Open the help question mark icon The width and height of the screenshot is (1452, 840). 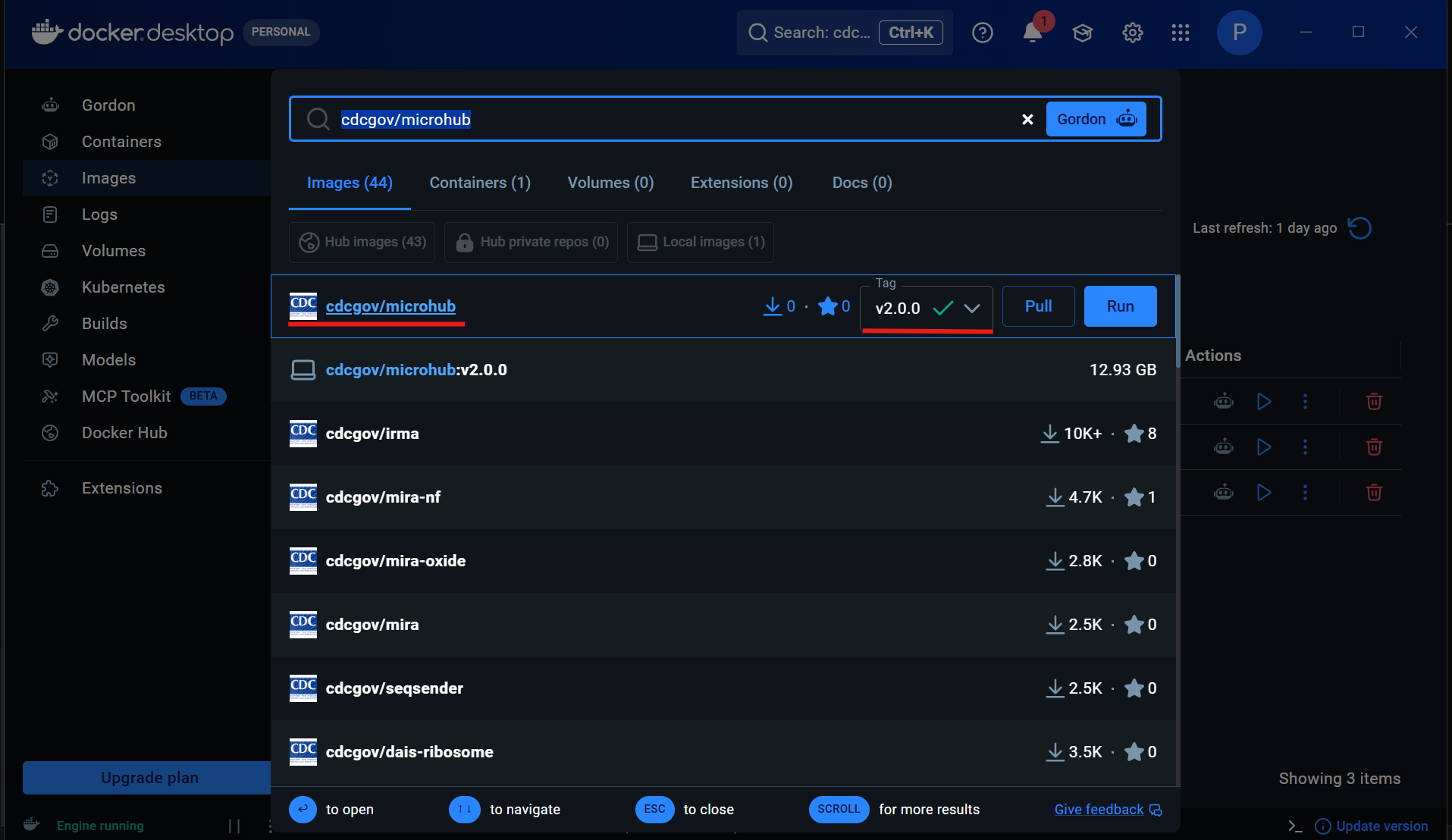983,33
